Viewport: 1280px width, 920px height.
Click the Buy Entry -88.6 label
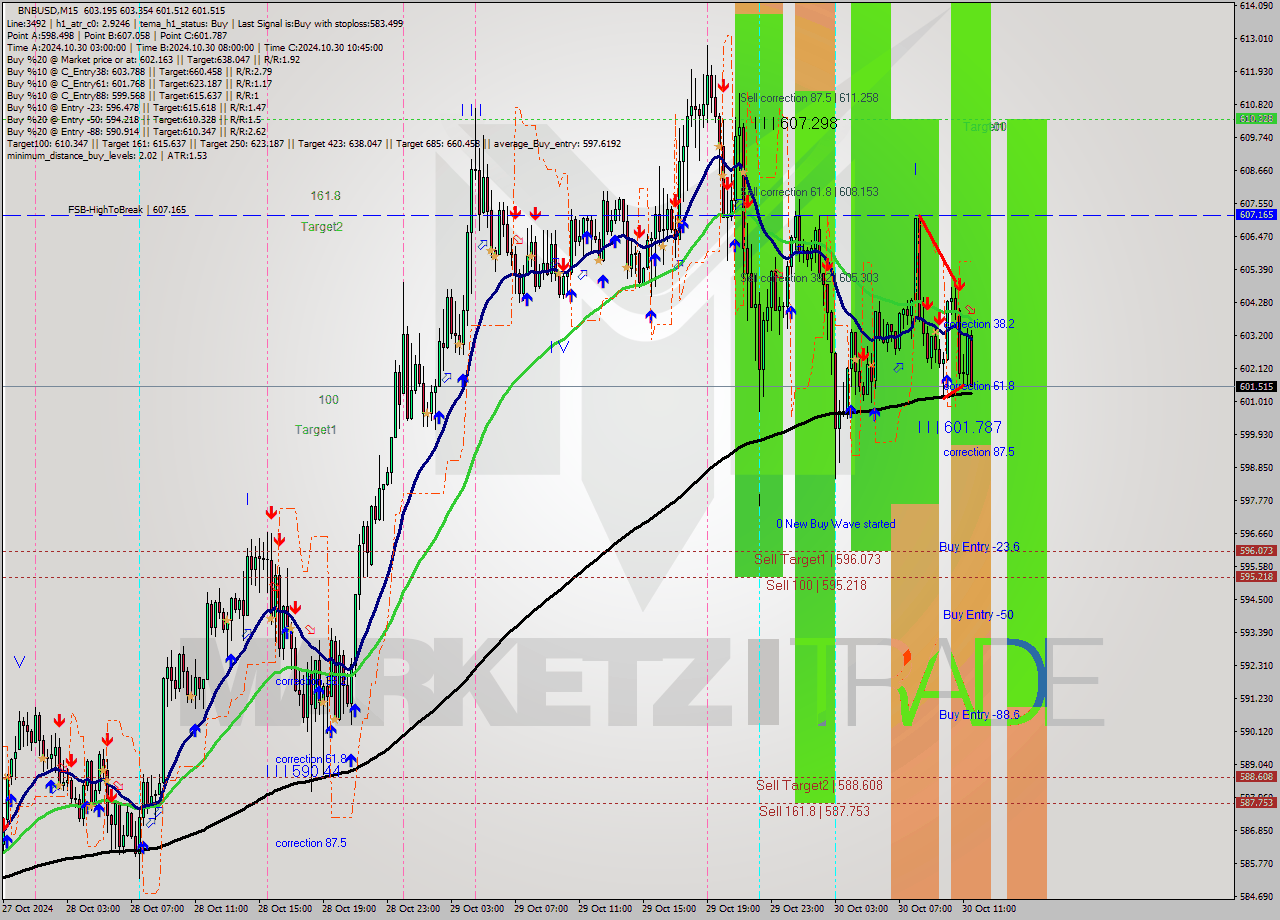point(979,715)
